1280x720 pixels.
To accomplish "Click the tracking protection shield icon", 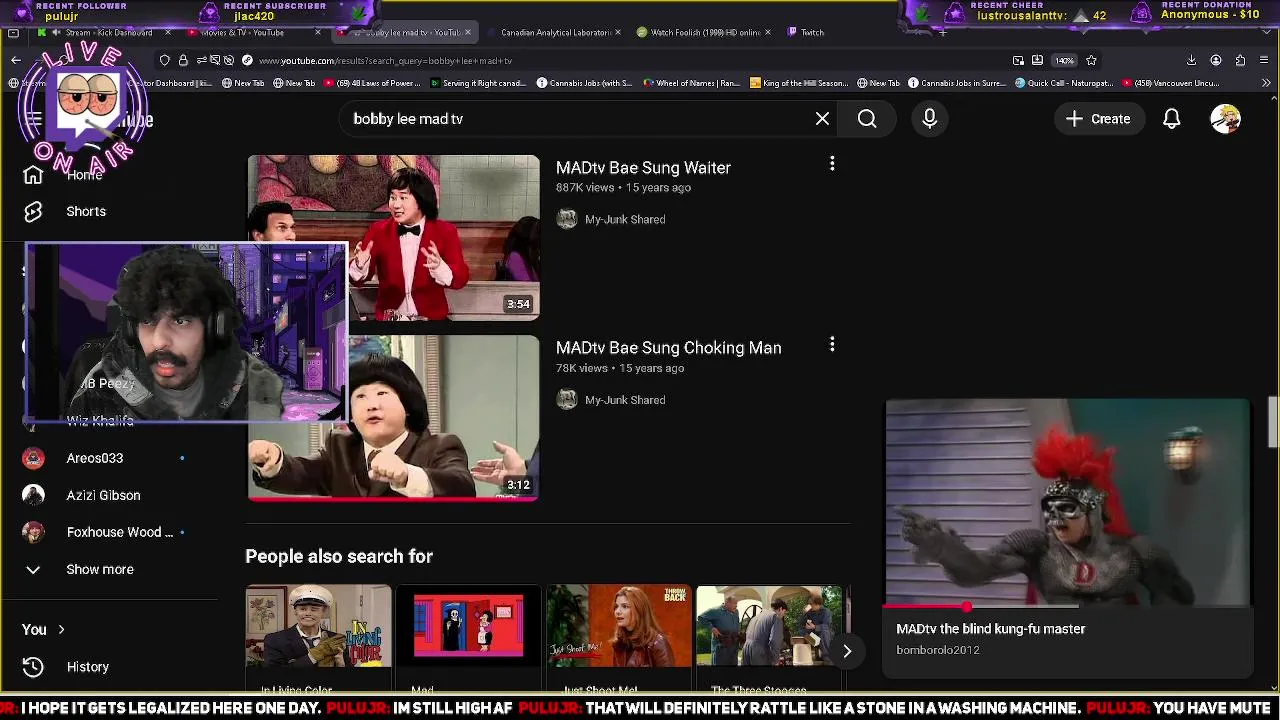I will [x=165, y=60].
